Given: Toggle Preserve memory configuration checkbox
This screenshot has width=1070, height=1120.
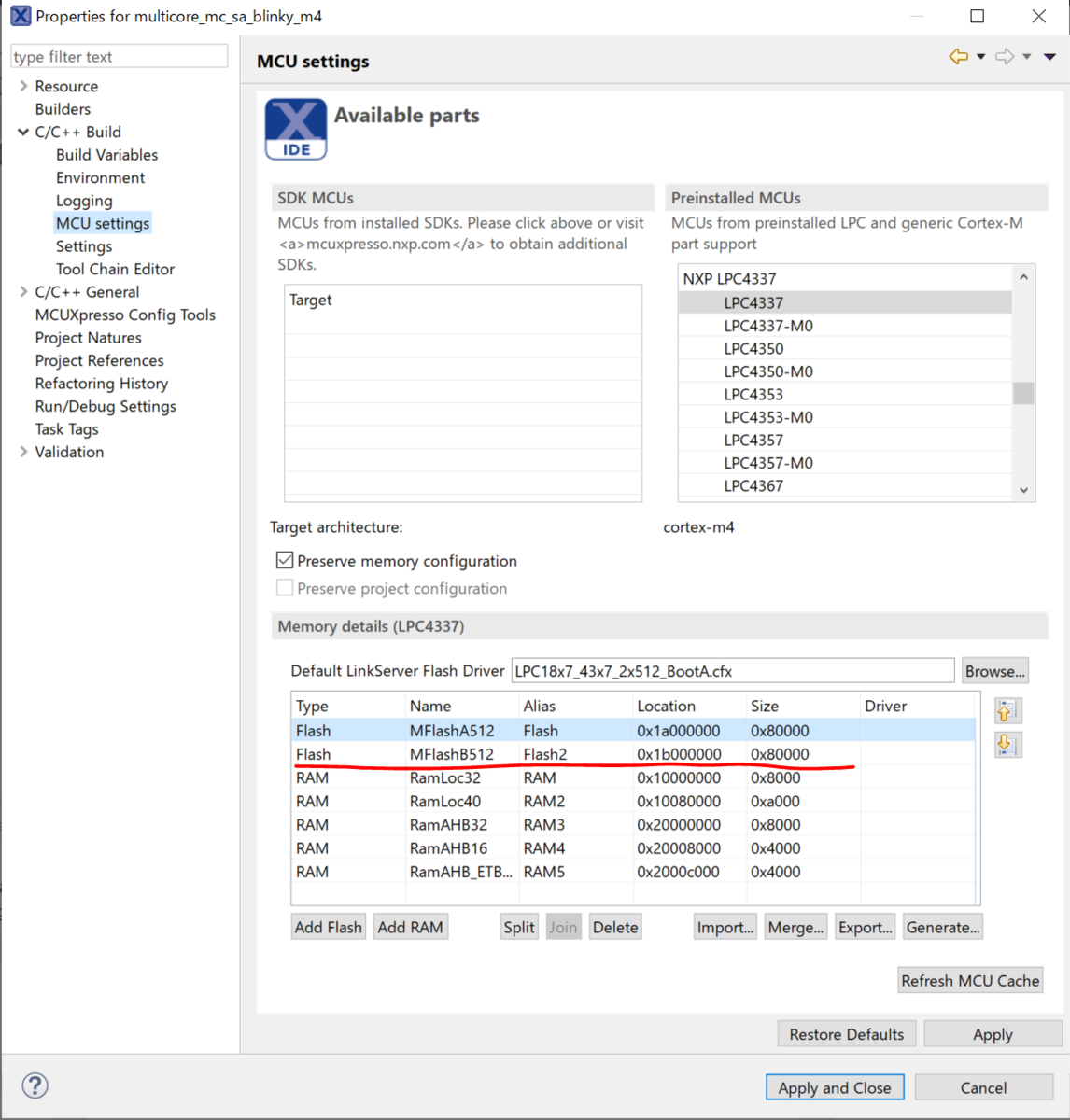Looking at the screenshot, I should tap(285, 560).
